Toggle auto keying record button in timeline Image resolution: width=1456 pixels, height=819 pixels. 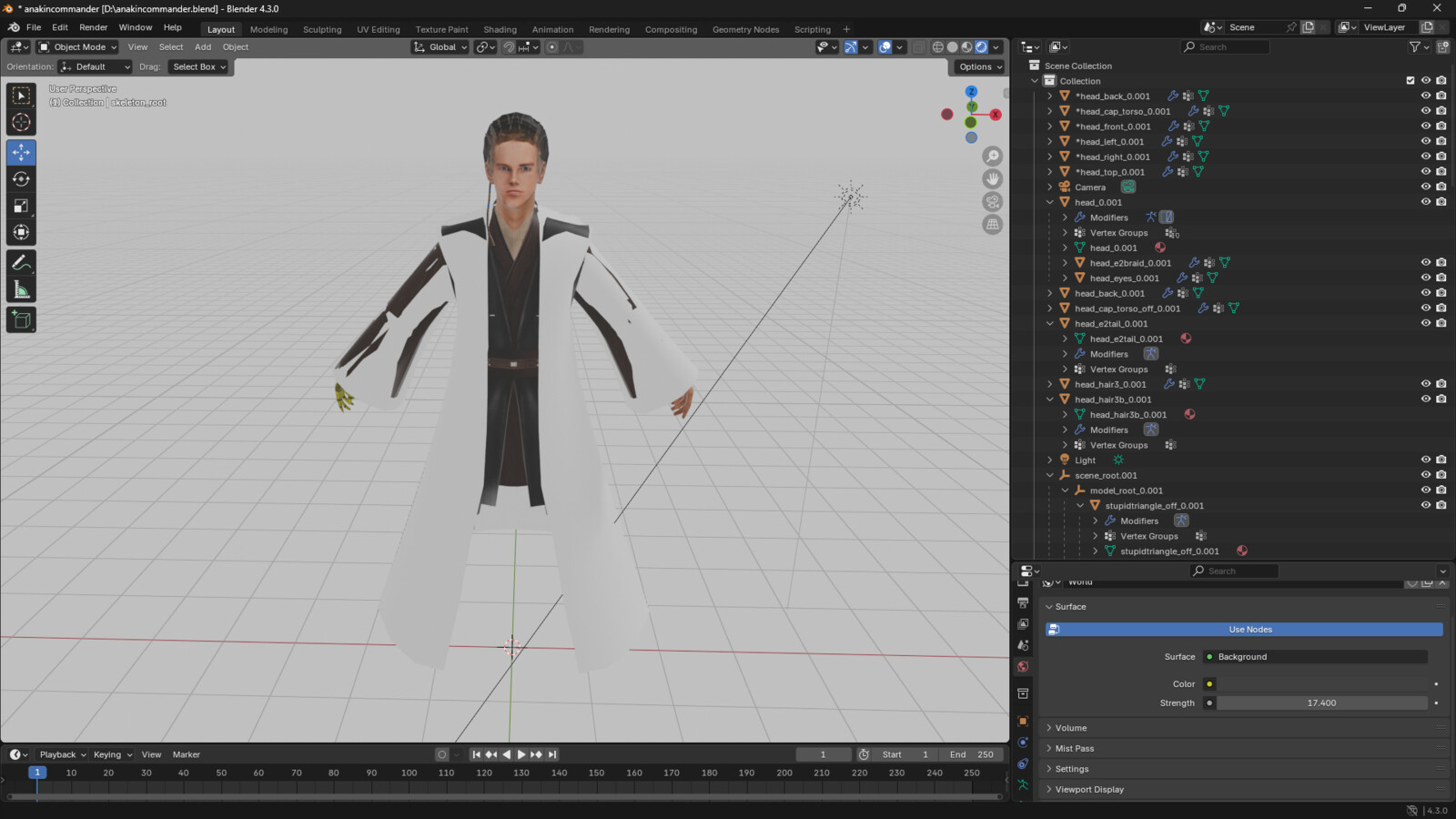[441, 754]
